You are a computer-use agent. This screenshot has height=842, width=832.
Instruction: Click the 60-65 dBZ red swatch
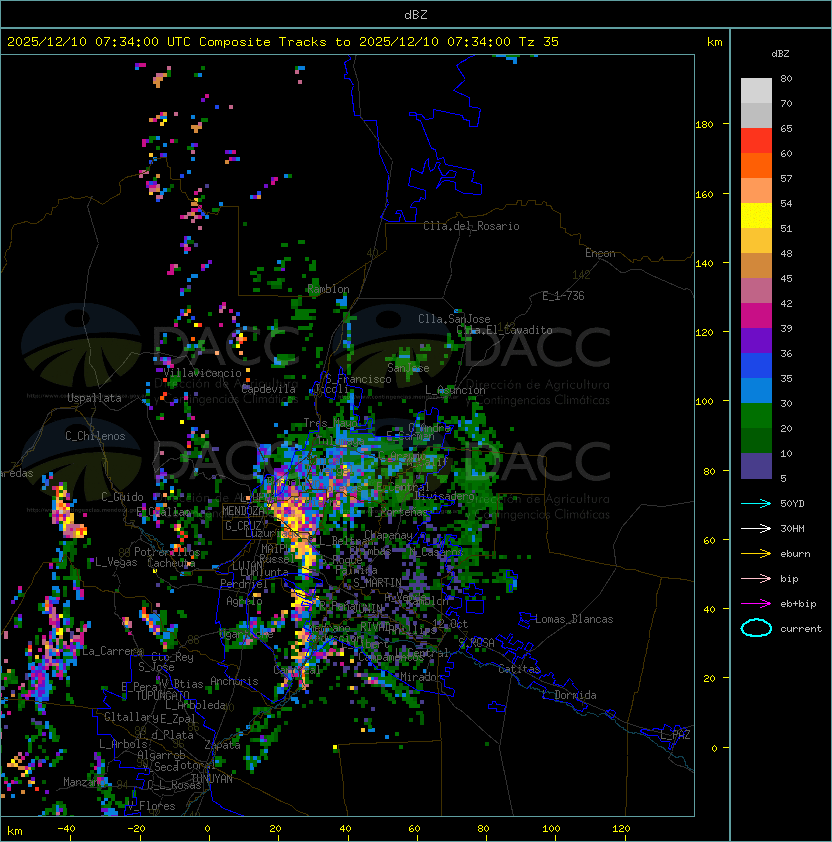click(756, 141)
